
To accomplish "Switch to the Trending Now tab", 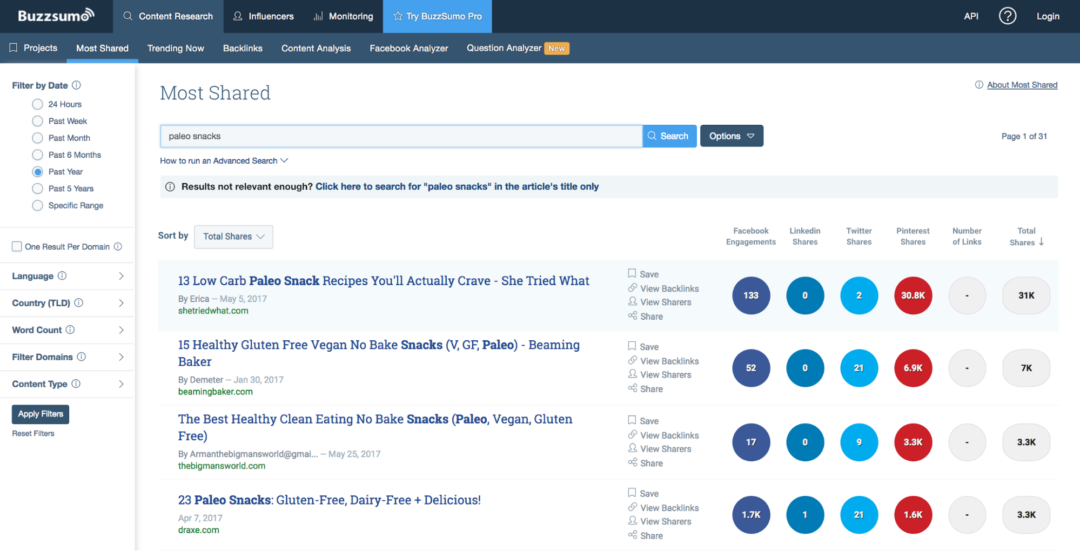I will pyautogui.click(x=175, y=48).
